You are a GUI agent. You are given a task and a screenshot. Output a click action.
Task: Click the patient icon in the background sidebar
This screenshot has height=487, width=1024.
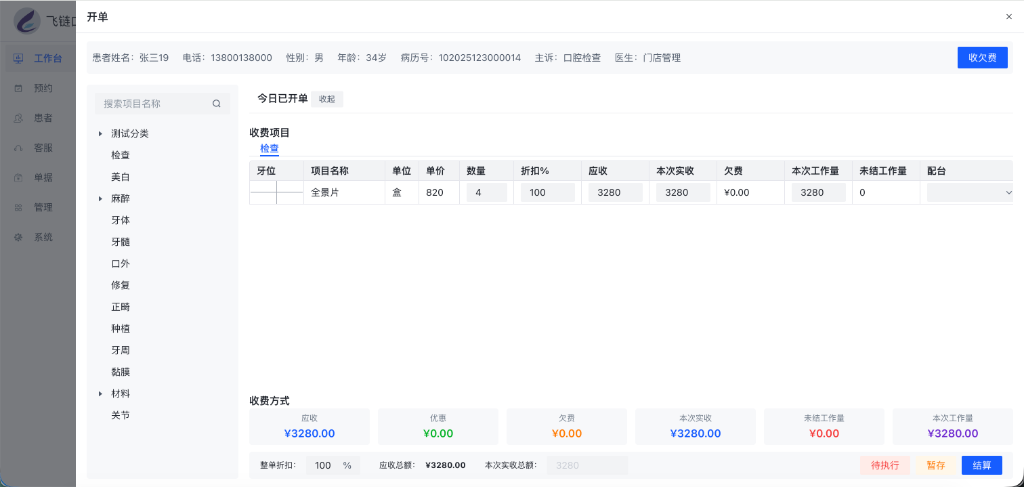click(x=18, y=118)
